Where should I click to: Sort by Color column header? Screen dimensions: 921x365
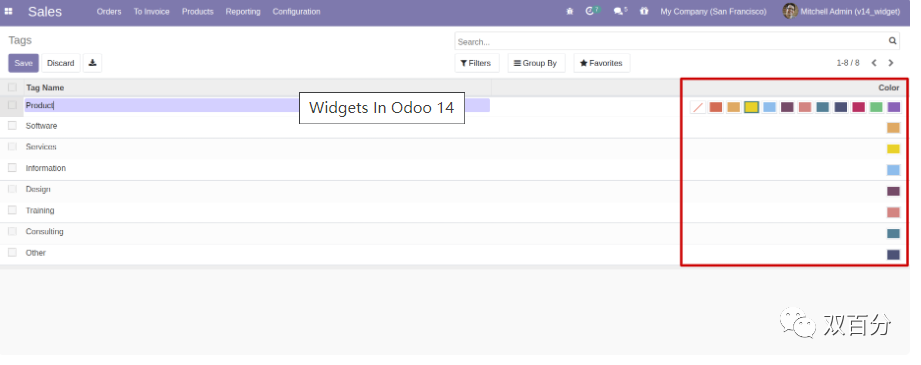(889, 88)
